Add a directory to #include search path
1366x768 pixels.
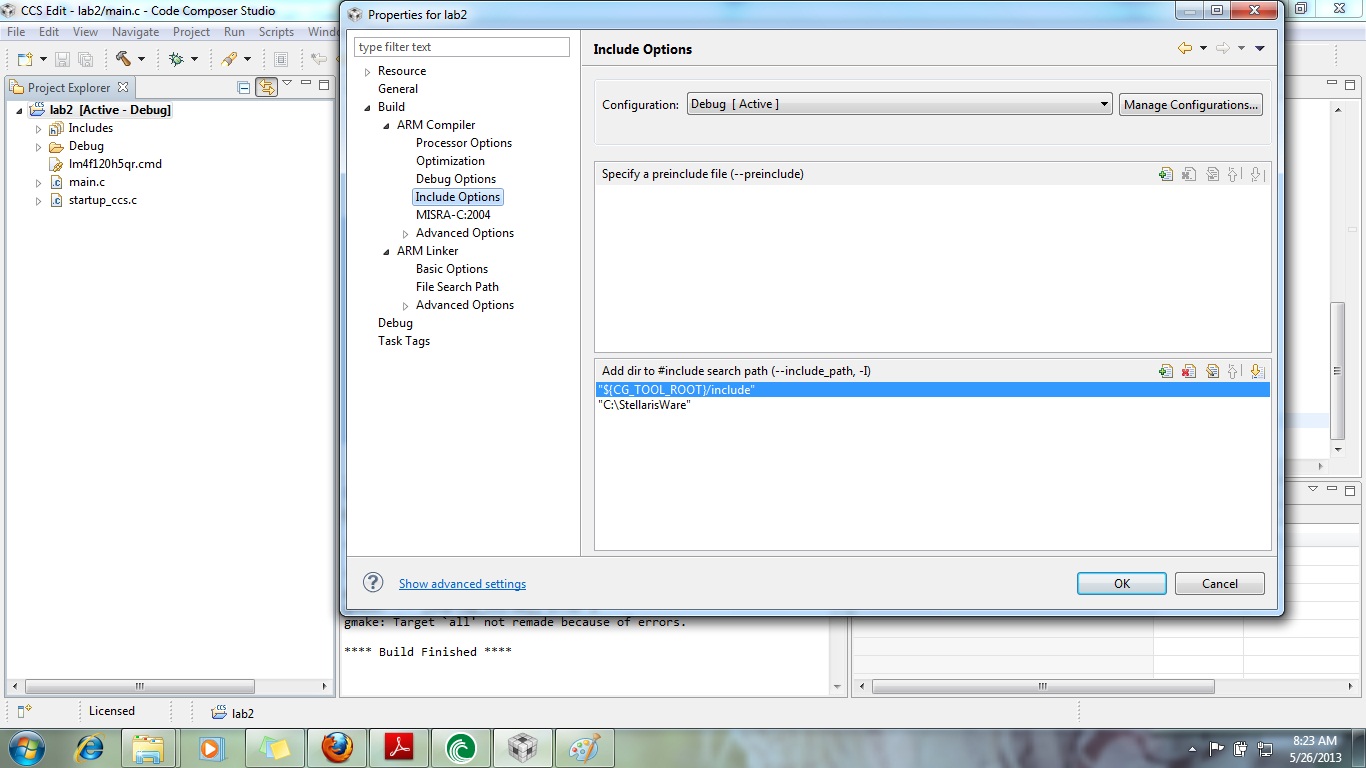tap(1166, 371)
